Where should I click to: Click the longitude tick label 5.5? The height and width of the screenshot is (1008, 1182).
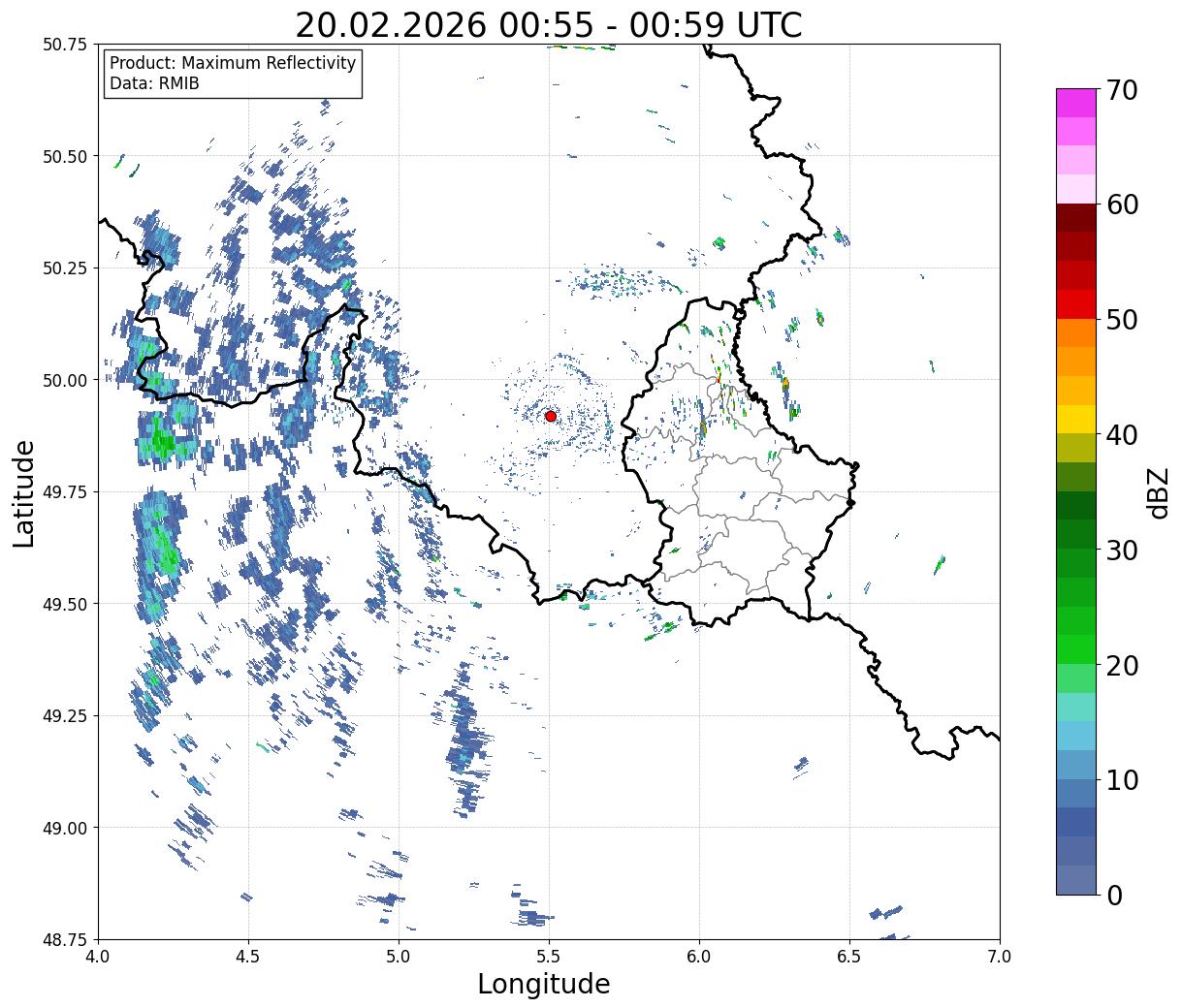(549, 956)
